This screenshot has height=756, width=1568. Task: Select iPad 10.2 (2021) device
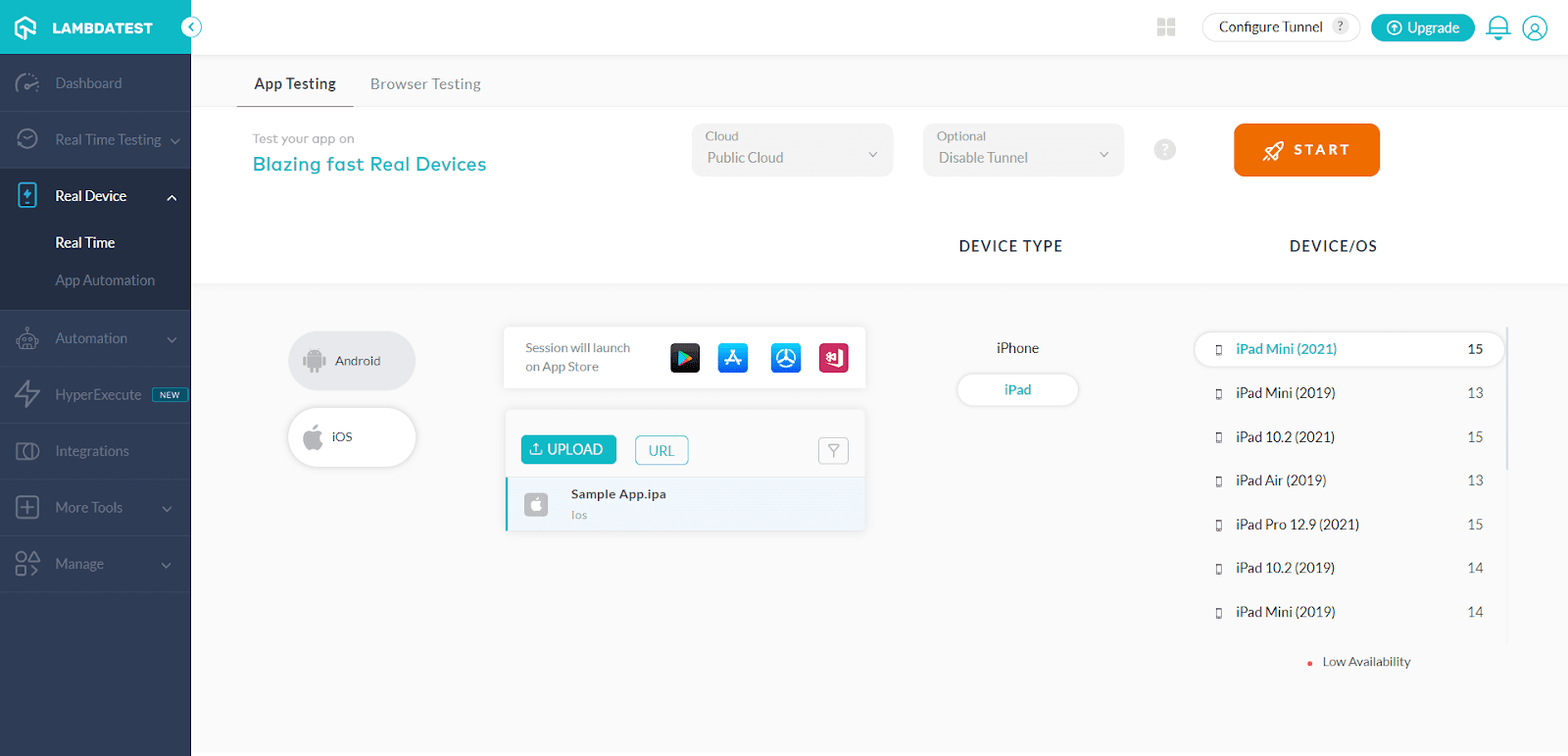[x=1348, y=437]
